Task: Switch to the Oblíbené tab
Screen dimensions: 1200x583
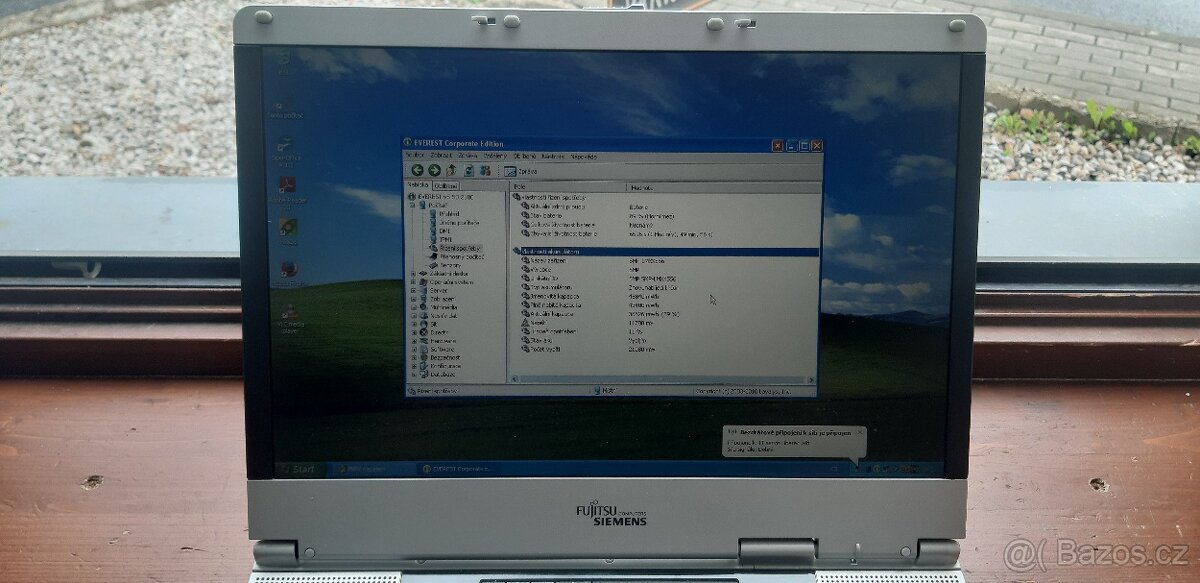Action: (x=447, y=186)
